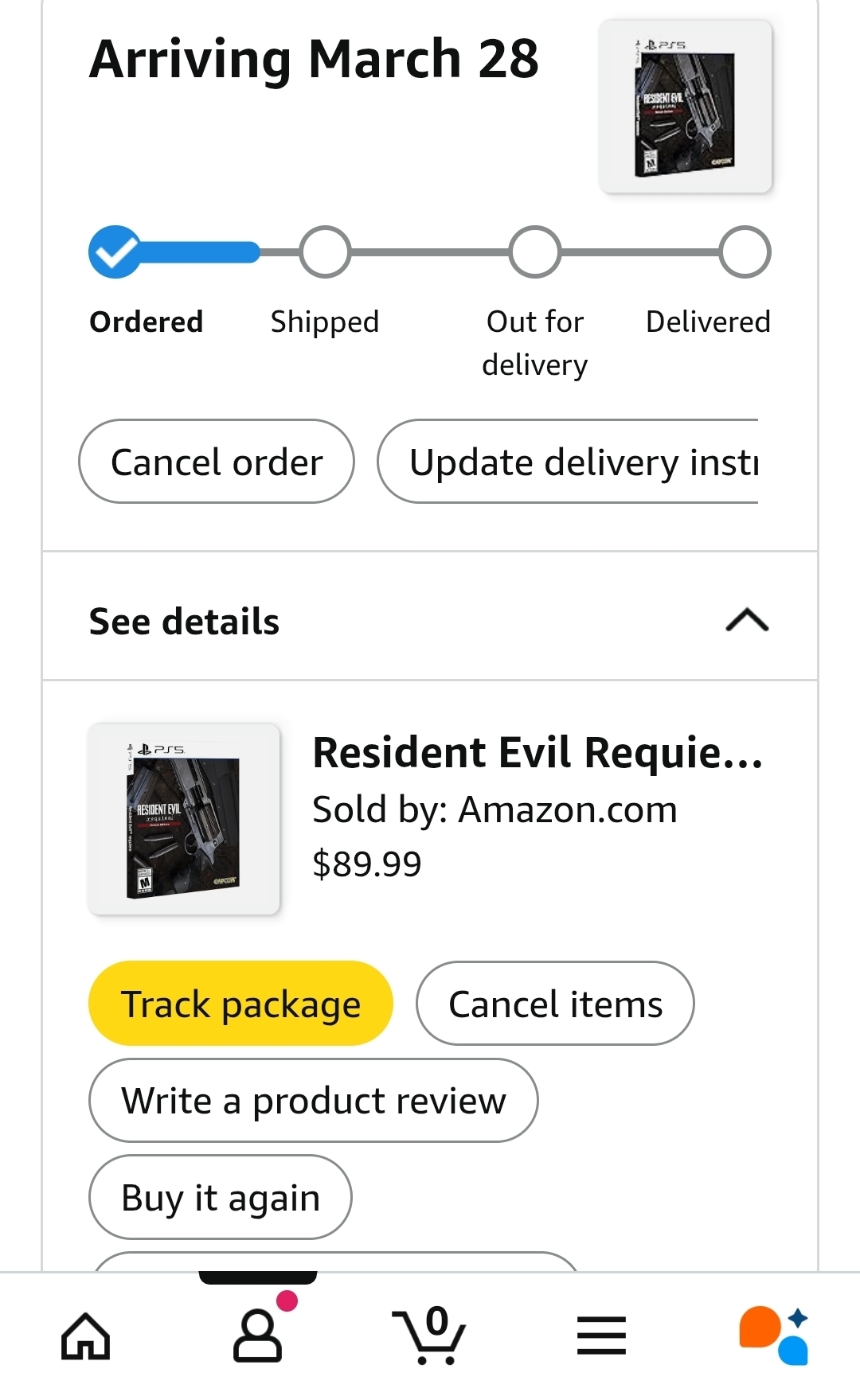The image size is (860, 1400).
Task: Click the Shipped step circle
Action: [x=325, y=252]
